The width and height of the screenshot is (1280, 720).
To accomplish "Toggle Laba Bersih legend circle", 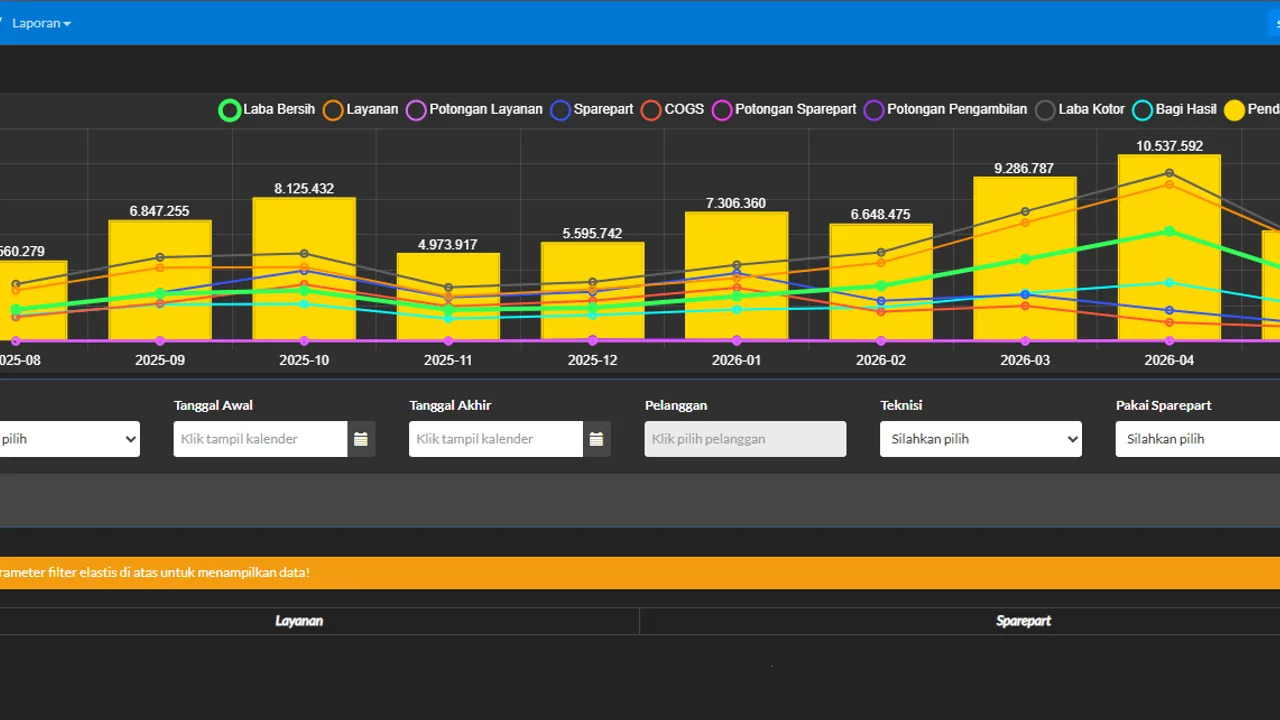I will pos(230,110).
